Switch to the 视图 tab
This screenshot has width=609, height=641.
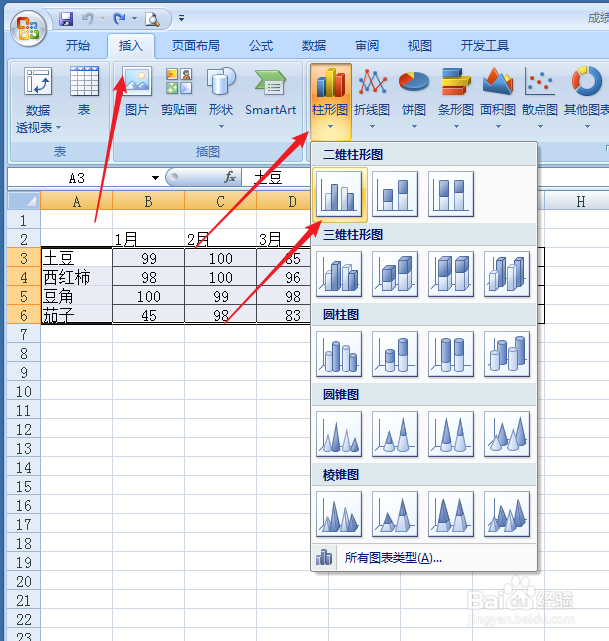click(x=419, y=45)
